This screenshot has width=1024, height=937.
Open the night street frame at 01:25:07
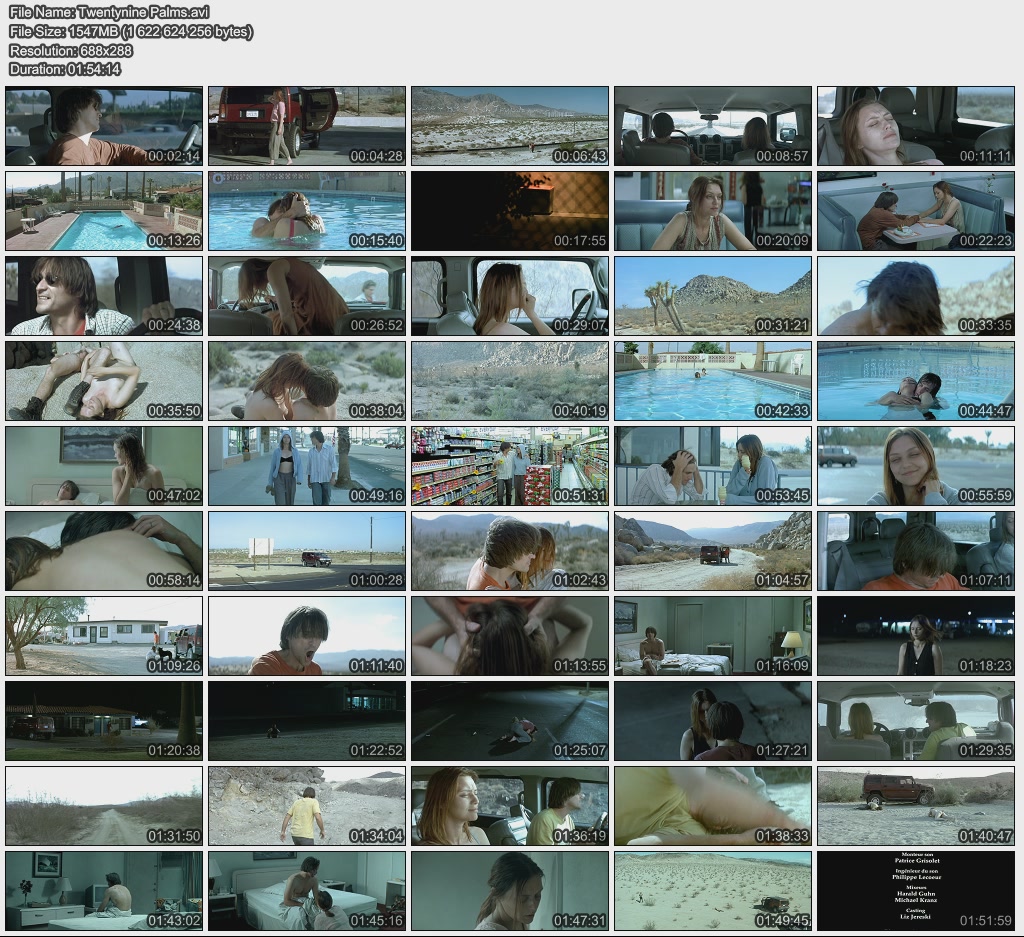[x=510, y=721]
